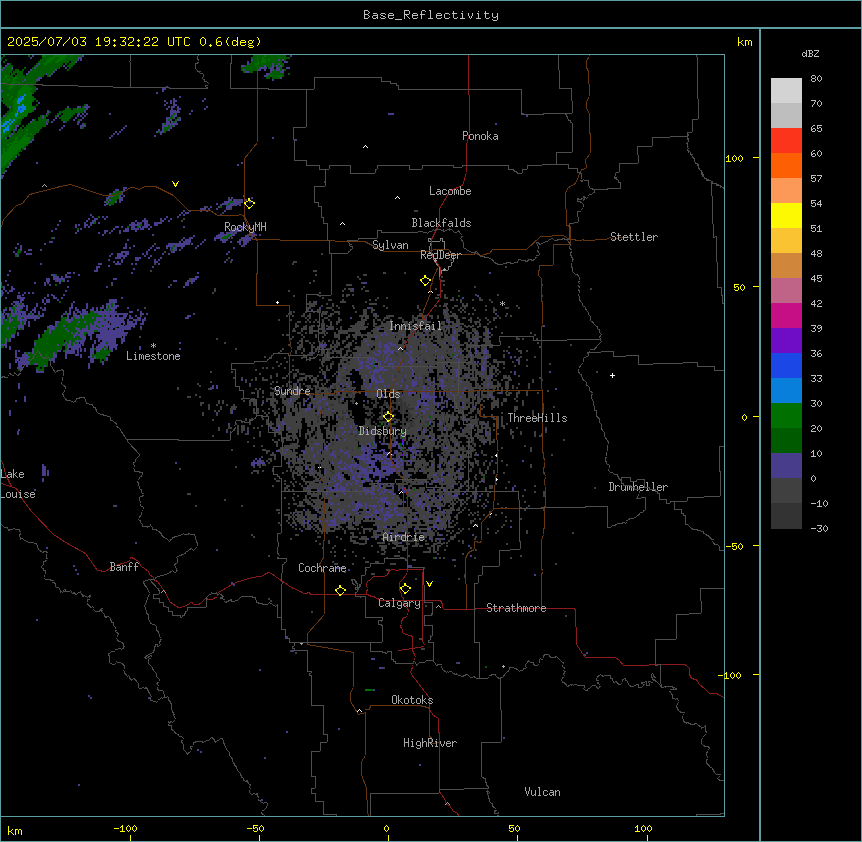Click the white plus marker north of Drumheller

[612, 375]
